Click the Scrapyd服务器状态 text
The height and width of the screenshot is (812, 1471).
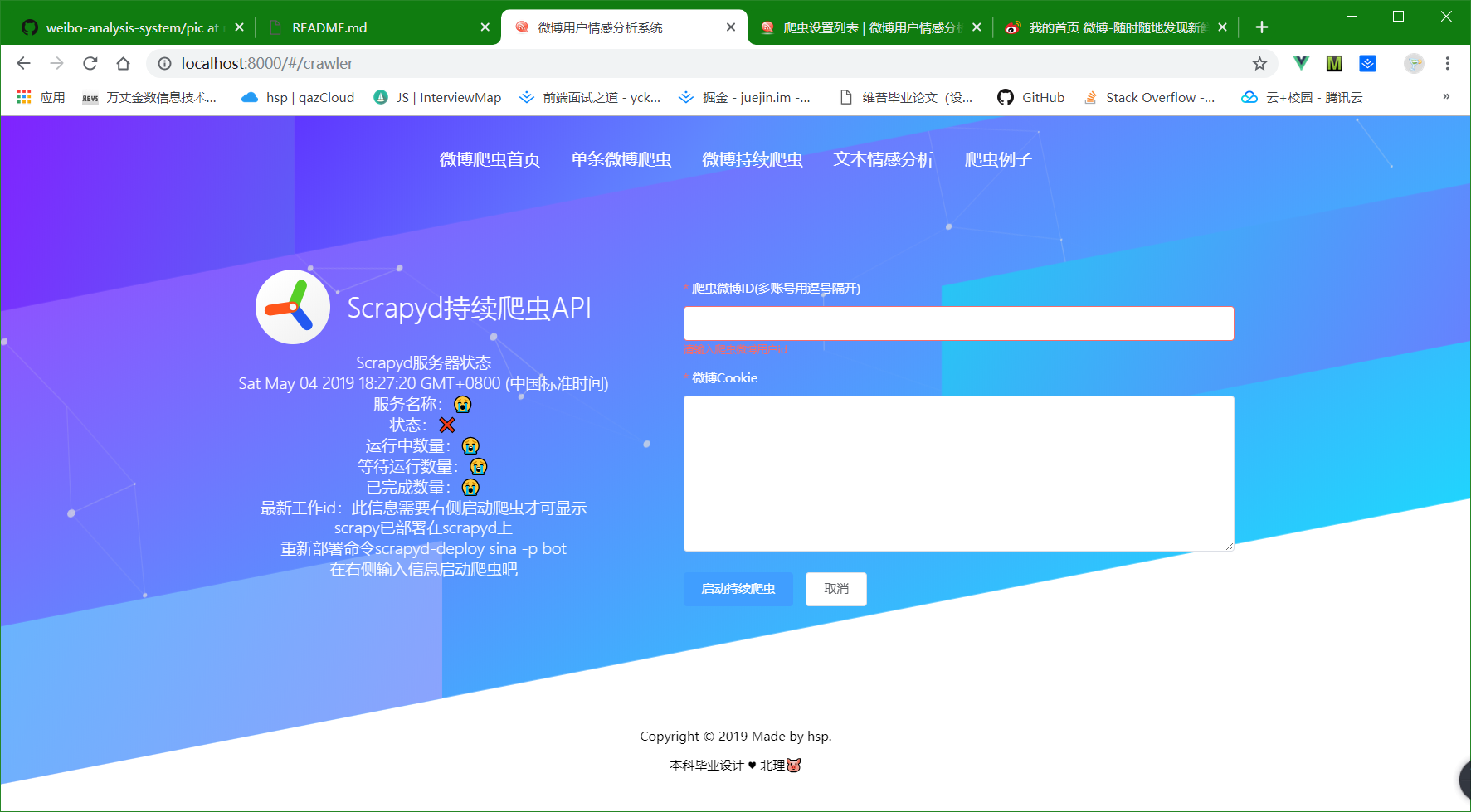click(x=424, y=362)
